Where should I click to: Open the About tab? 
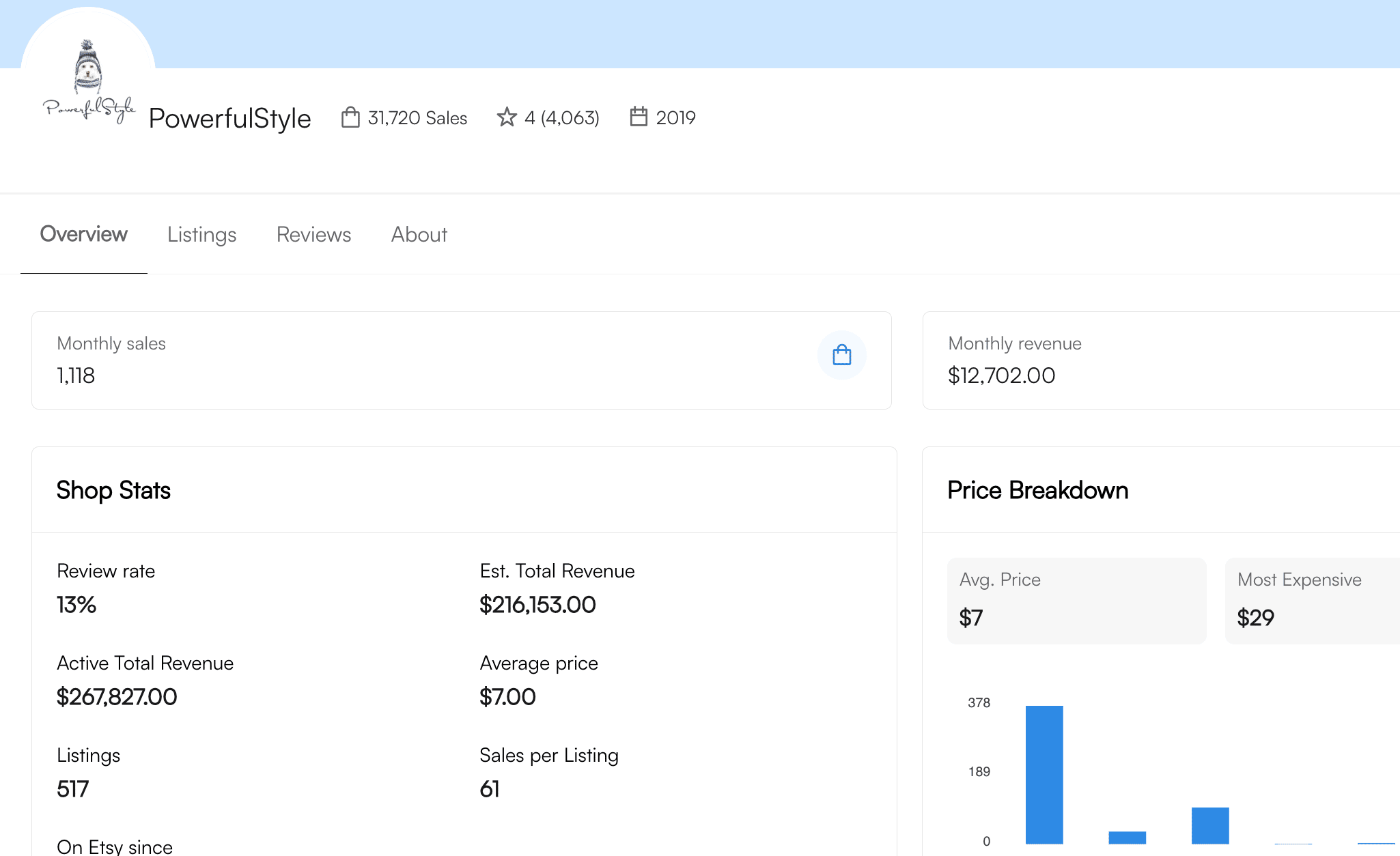click(419, 234)
